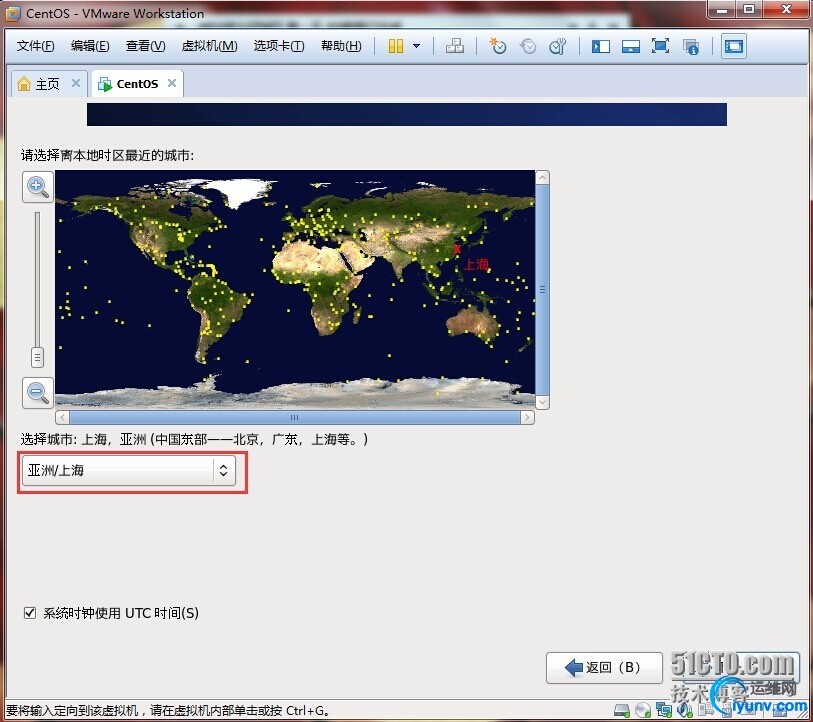Click the map's vertical scrollbar up arrow
Image resolution: width=813 pixels, height=722 pixels.
542,178
